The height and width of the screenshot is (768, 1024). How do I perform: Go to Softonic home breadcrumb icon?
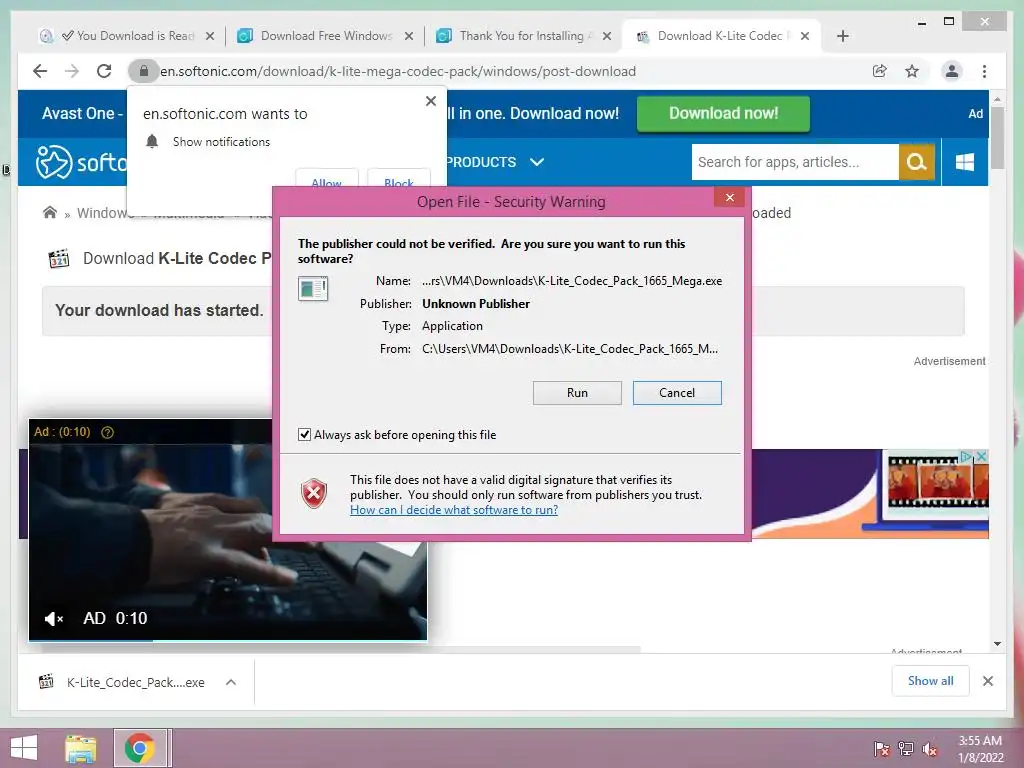[x=50, y=213]
